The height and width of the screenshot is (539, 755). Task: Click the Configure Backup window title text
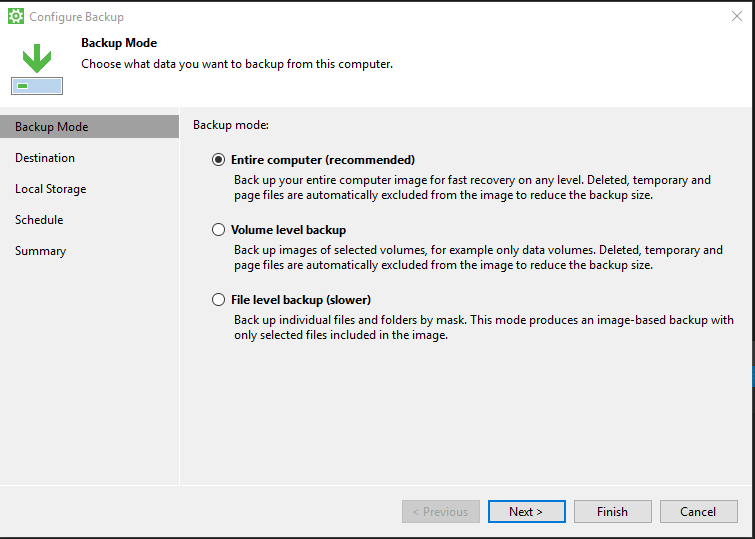coord(77,17)
